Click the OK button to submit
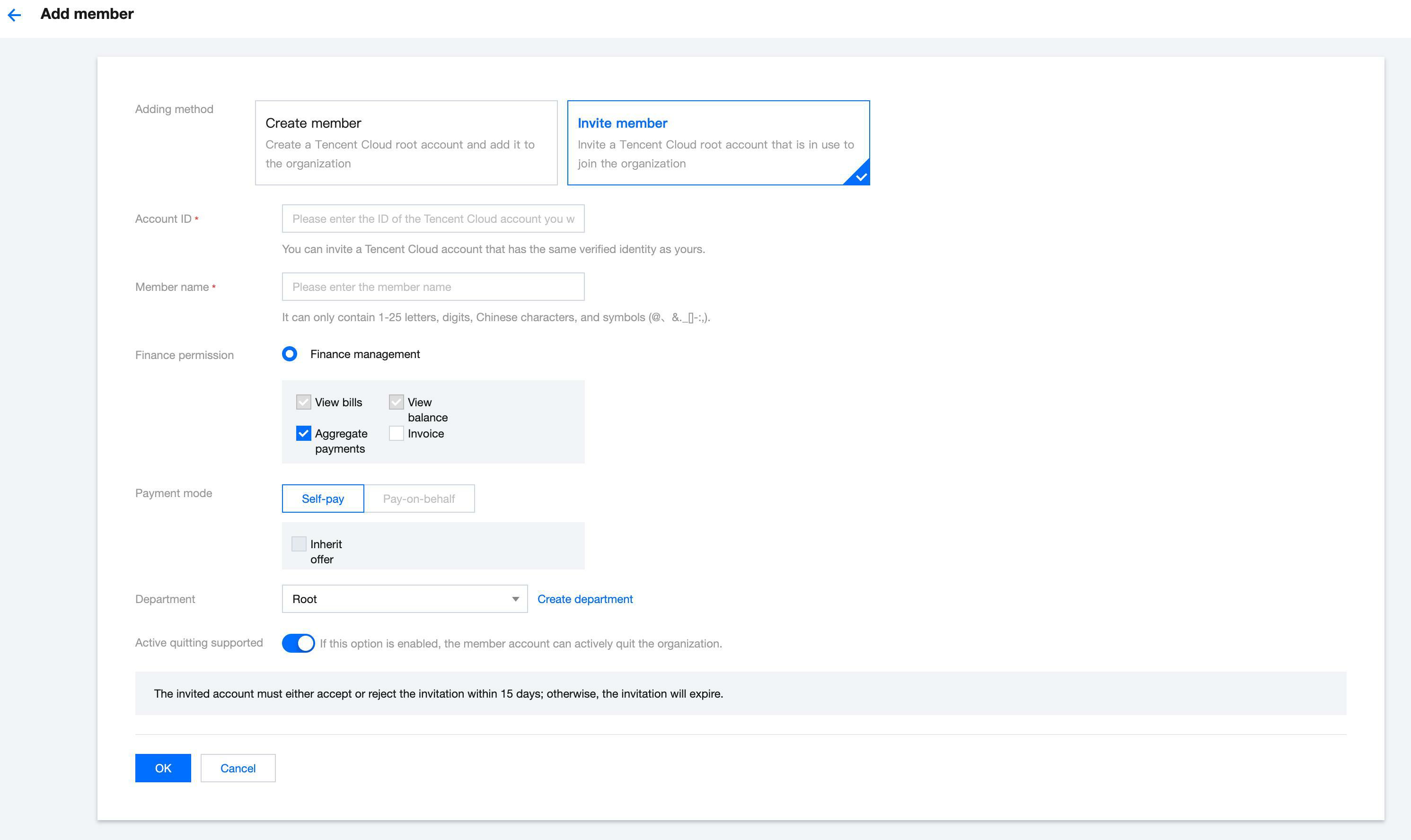 click(x=162, y=768)
